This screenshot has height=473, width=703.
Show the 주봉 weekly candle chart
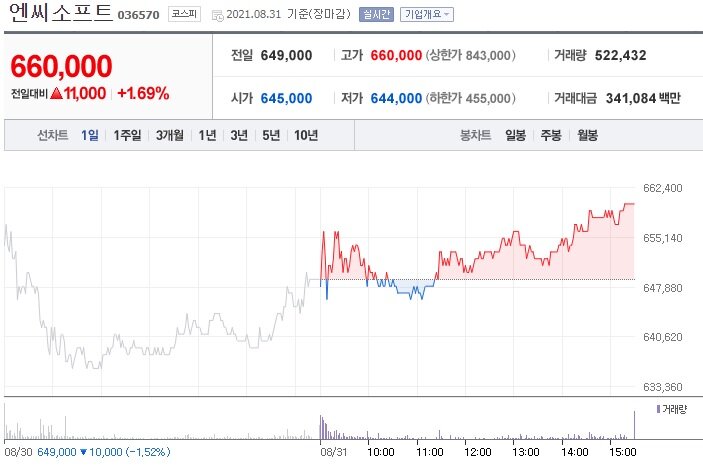551,135
